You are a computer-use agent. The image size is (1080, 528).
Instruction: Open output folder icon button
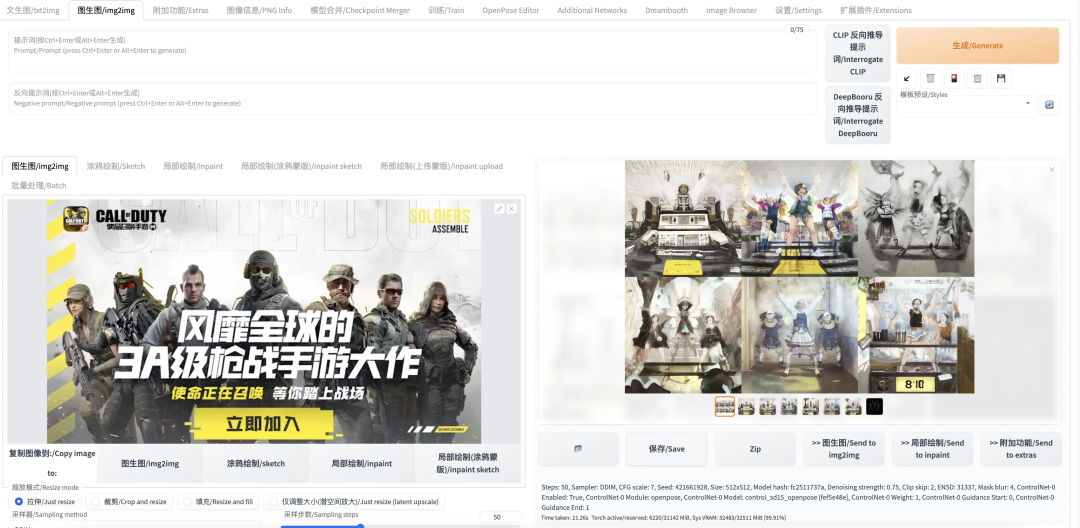578,449
